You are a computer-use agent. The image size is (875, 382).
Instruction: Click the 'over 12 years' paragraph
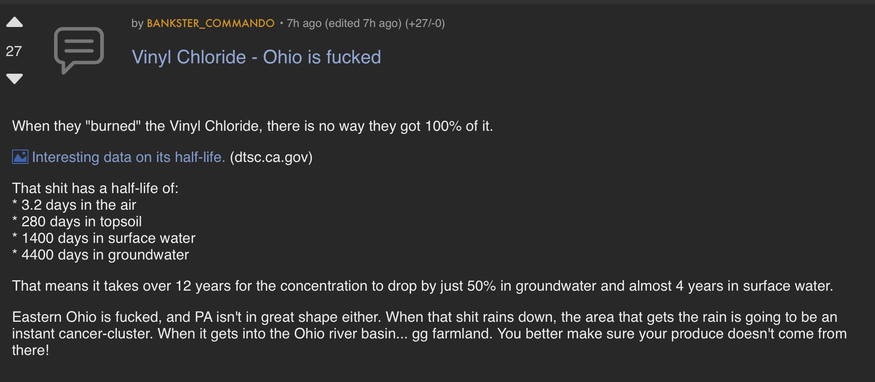[422, 287]
